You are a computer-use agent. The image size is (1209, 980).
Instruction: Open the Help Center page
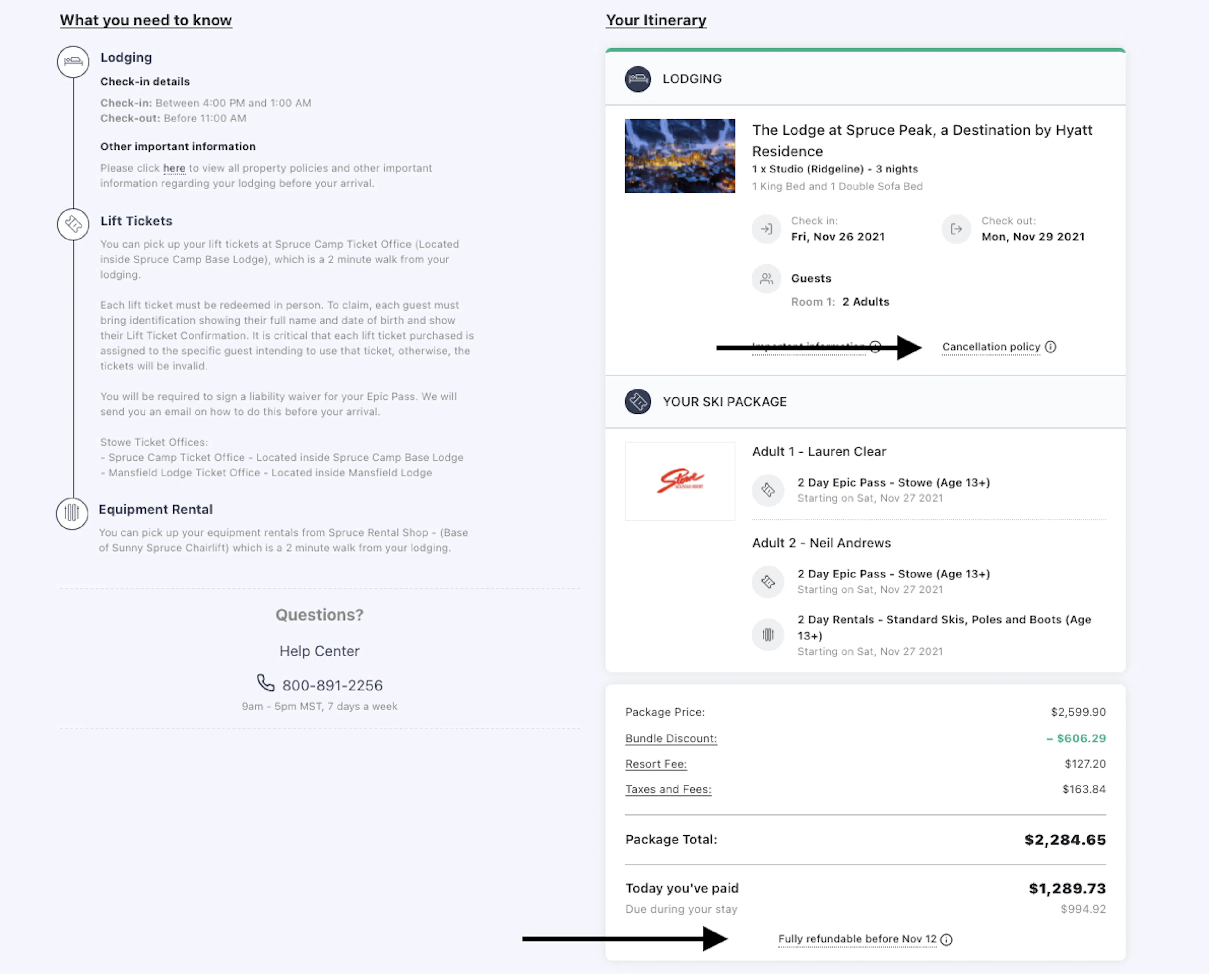tap(319, 650)
